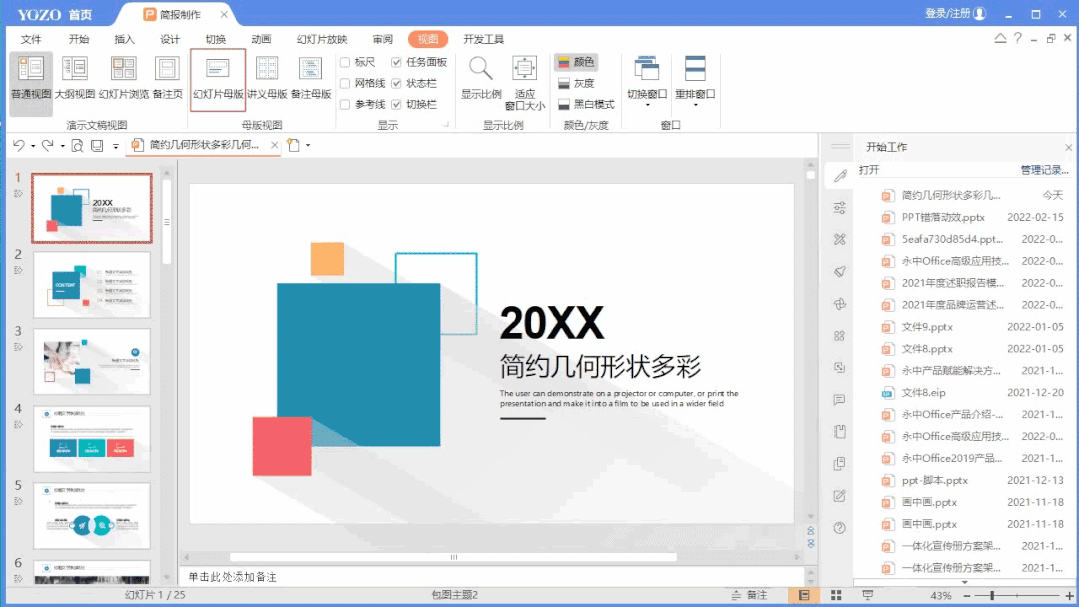1079x607 pixels.
Task: Click the save icon in quick toolbar
Action: [97, 145]
